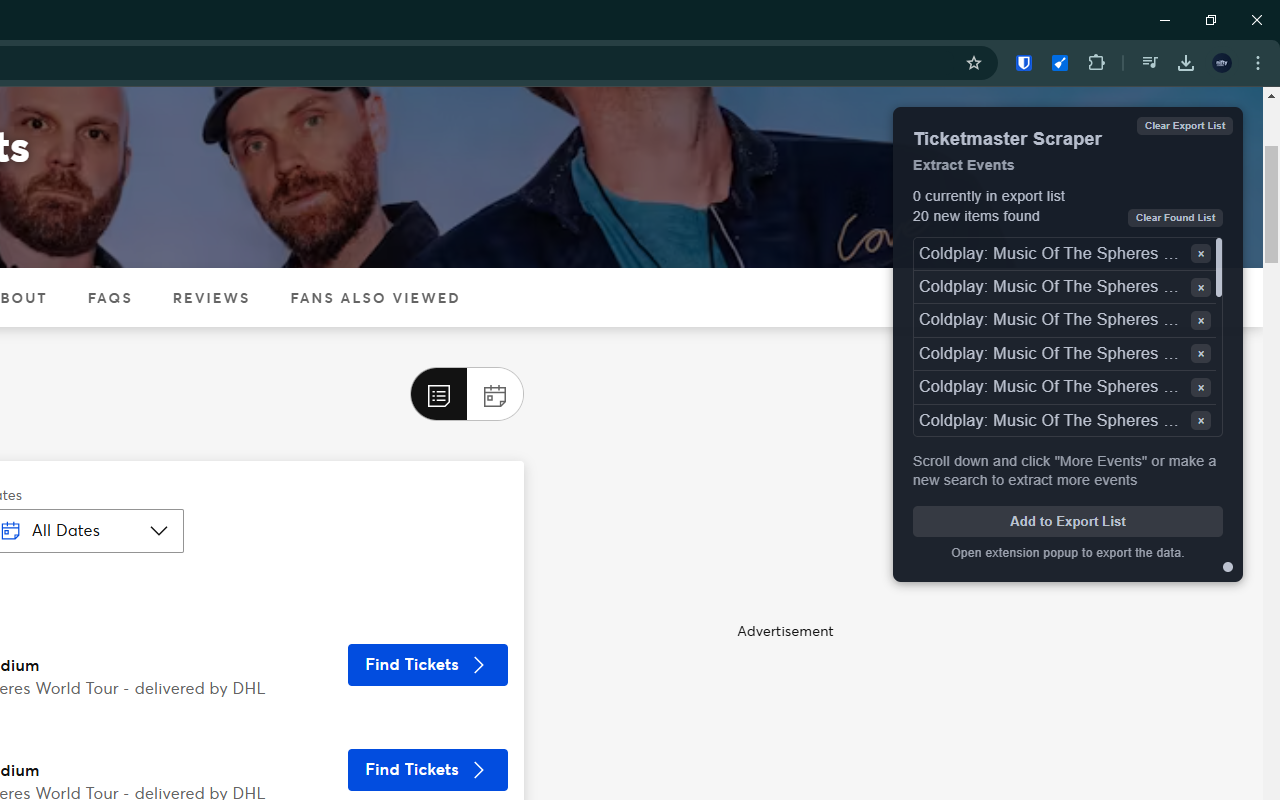Viewport: 1280px width, 800px height.
Task: Switch to calendar view of events
Action: [494, 394]
